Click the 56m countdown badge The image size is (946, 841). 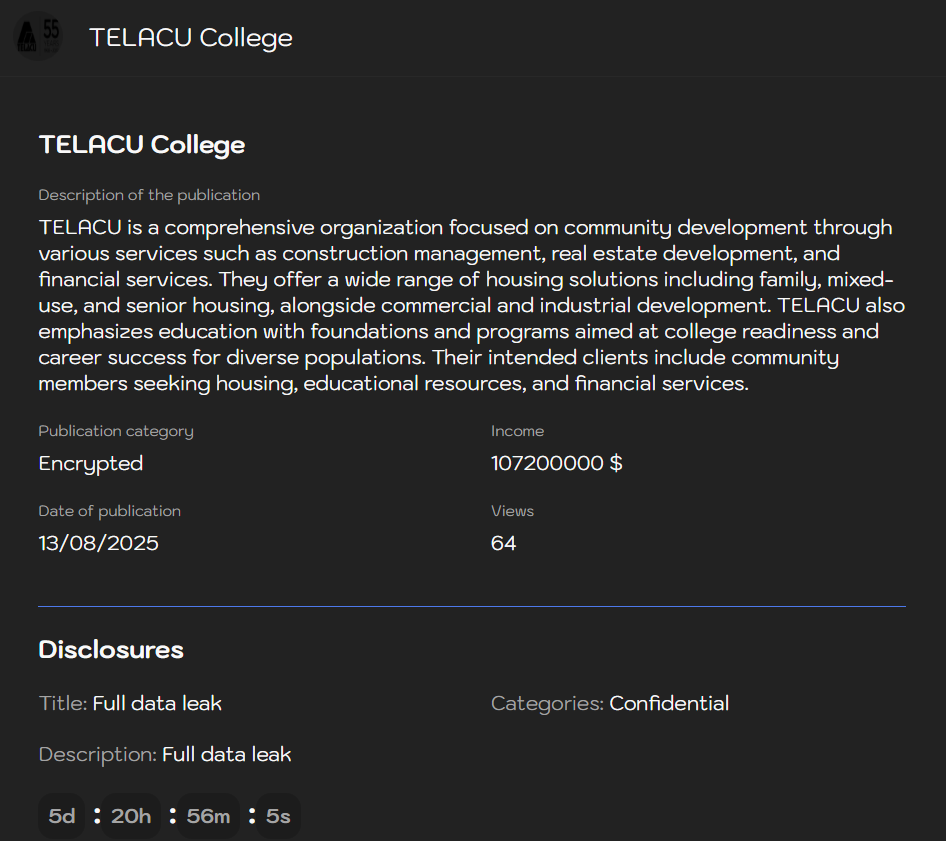pyautogui.click(x=207, y=816)
